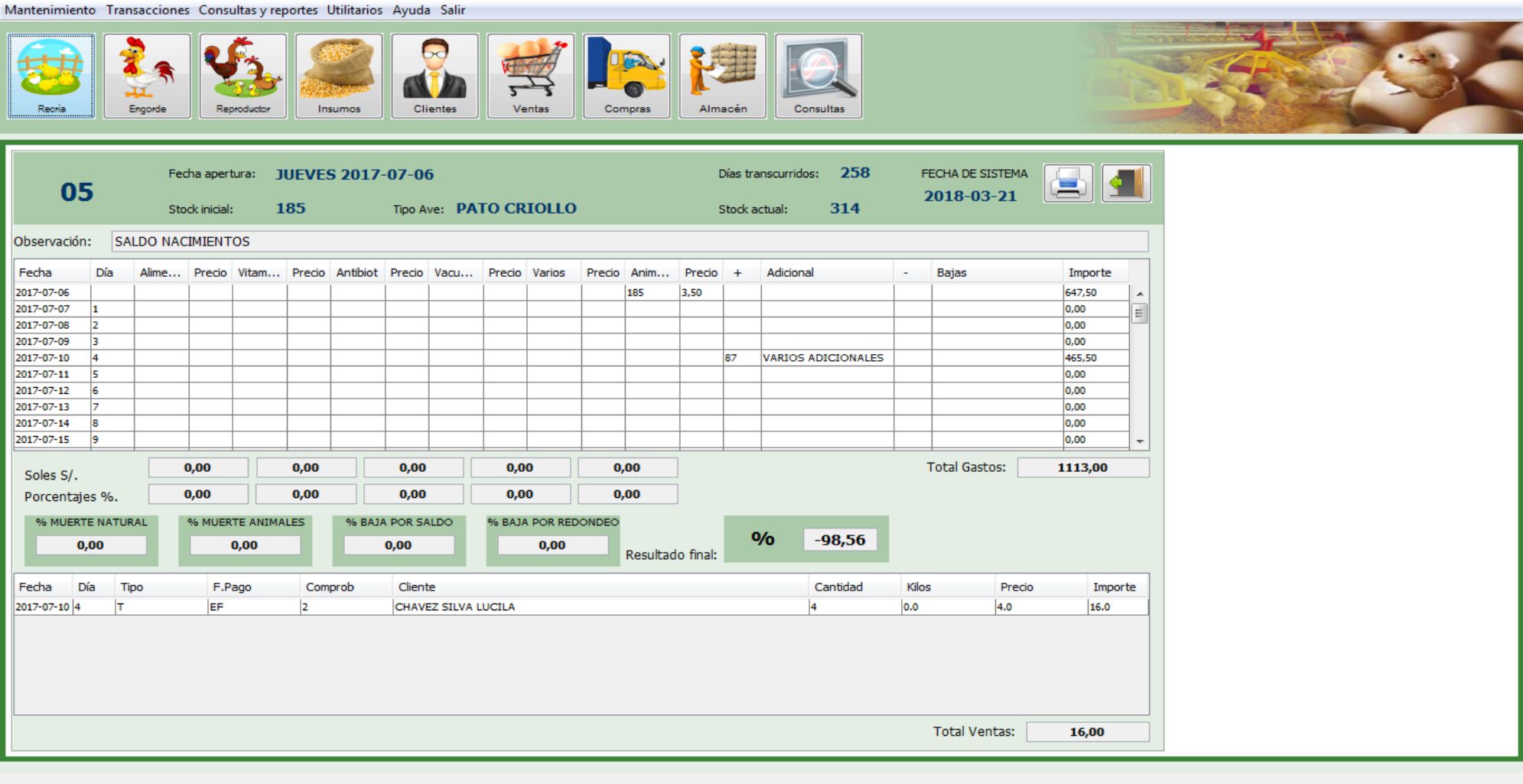This screenshot has height=784, width=1523.
Task: Click the exit door icon
Action: (1126, 184)
